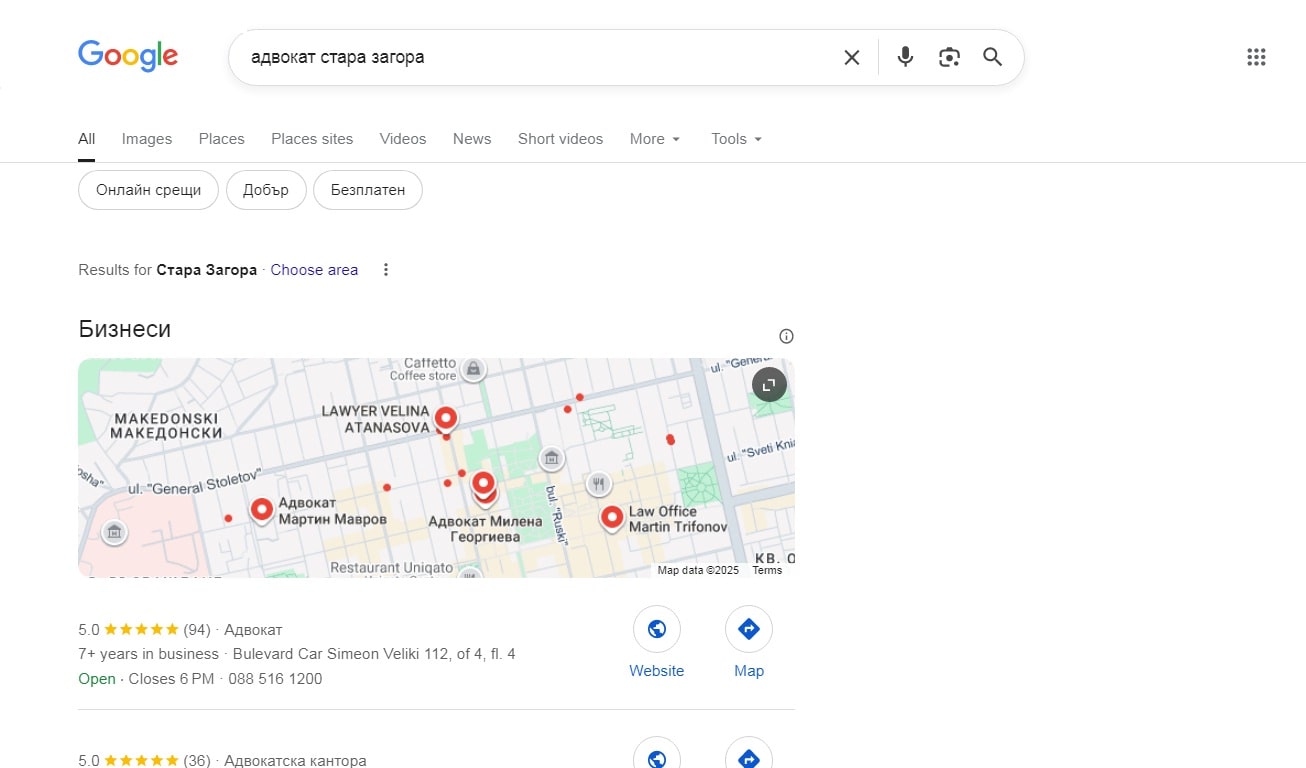This screenshot has width=1306, height=768.
Task: Open website globe for Адвокатска кантора listing
Action: point(657,753)
